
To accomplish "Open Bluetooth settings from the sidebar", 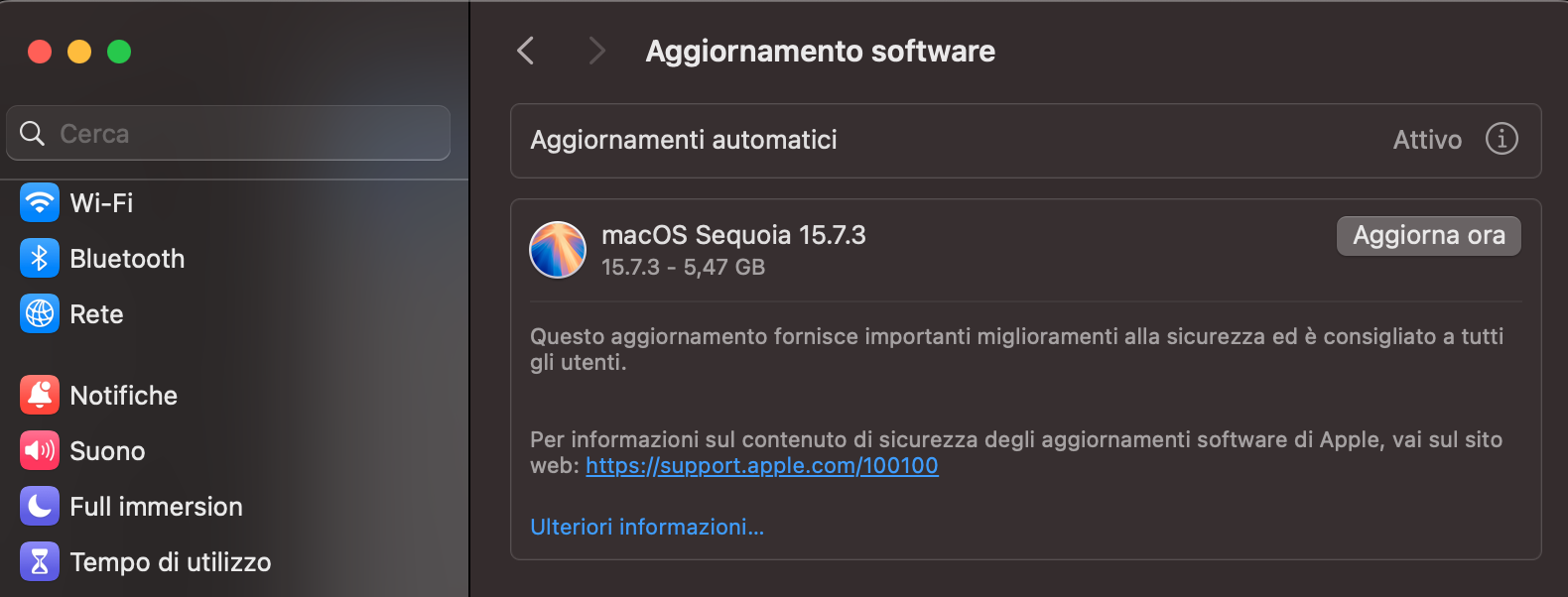I will (x=38, y=258).
